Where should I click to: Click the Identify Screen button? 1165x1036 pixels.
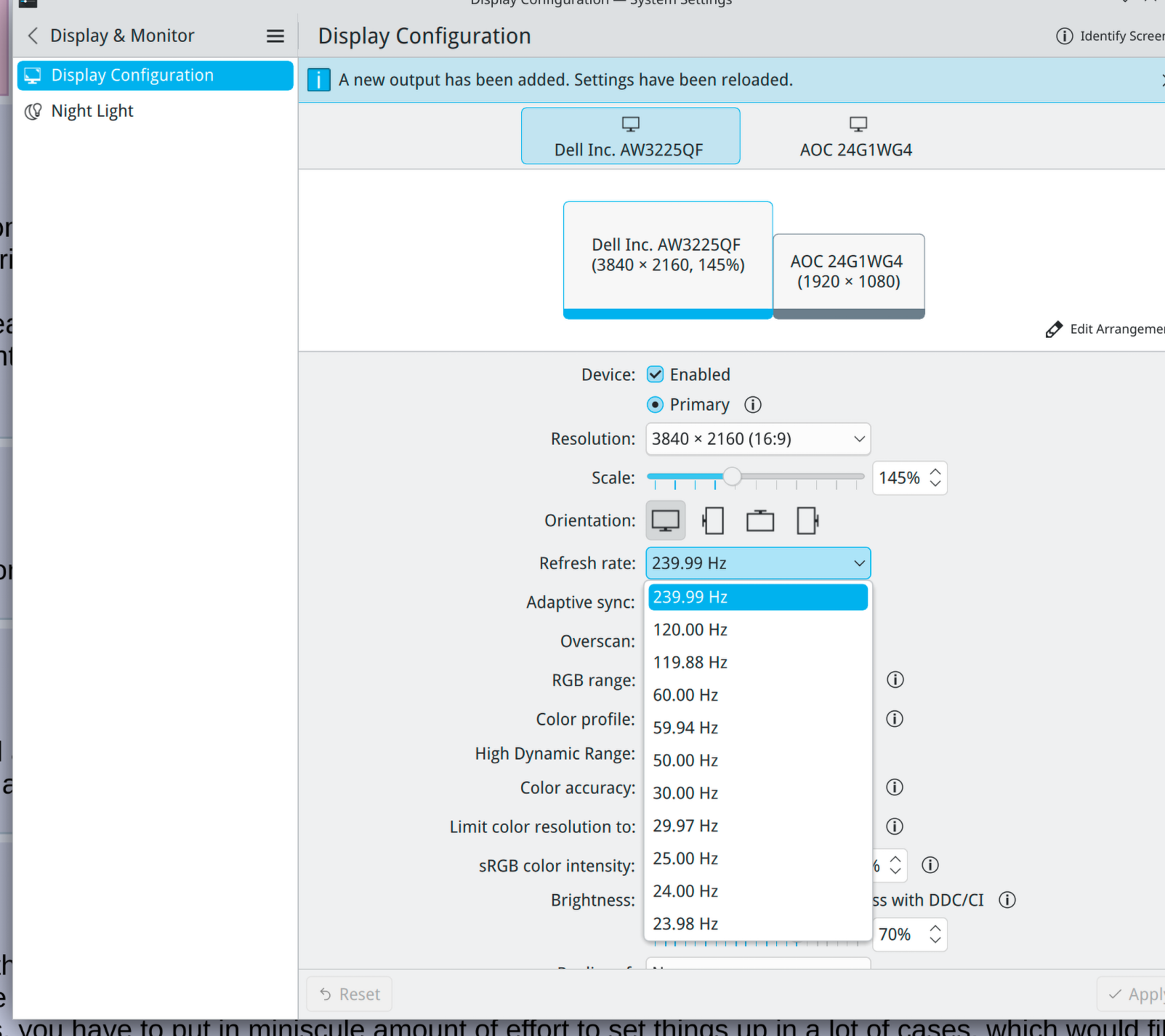point(1110,36)
